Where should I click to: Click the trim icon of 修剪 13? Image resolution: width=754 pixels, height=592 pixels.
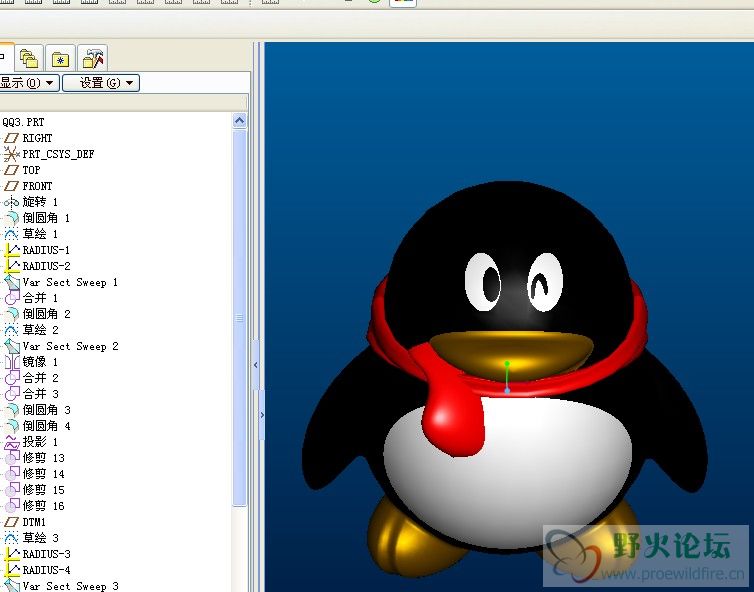click(12, 458)
